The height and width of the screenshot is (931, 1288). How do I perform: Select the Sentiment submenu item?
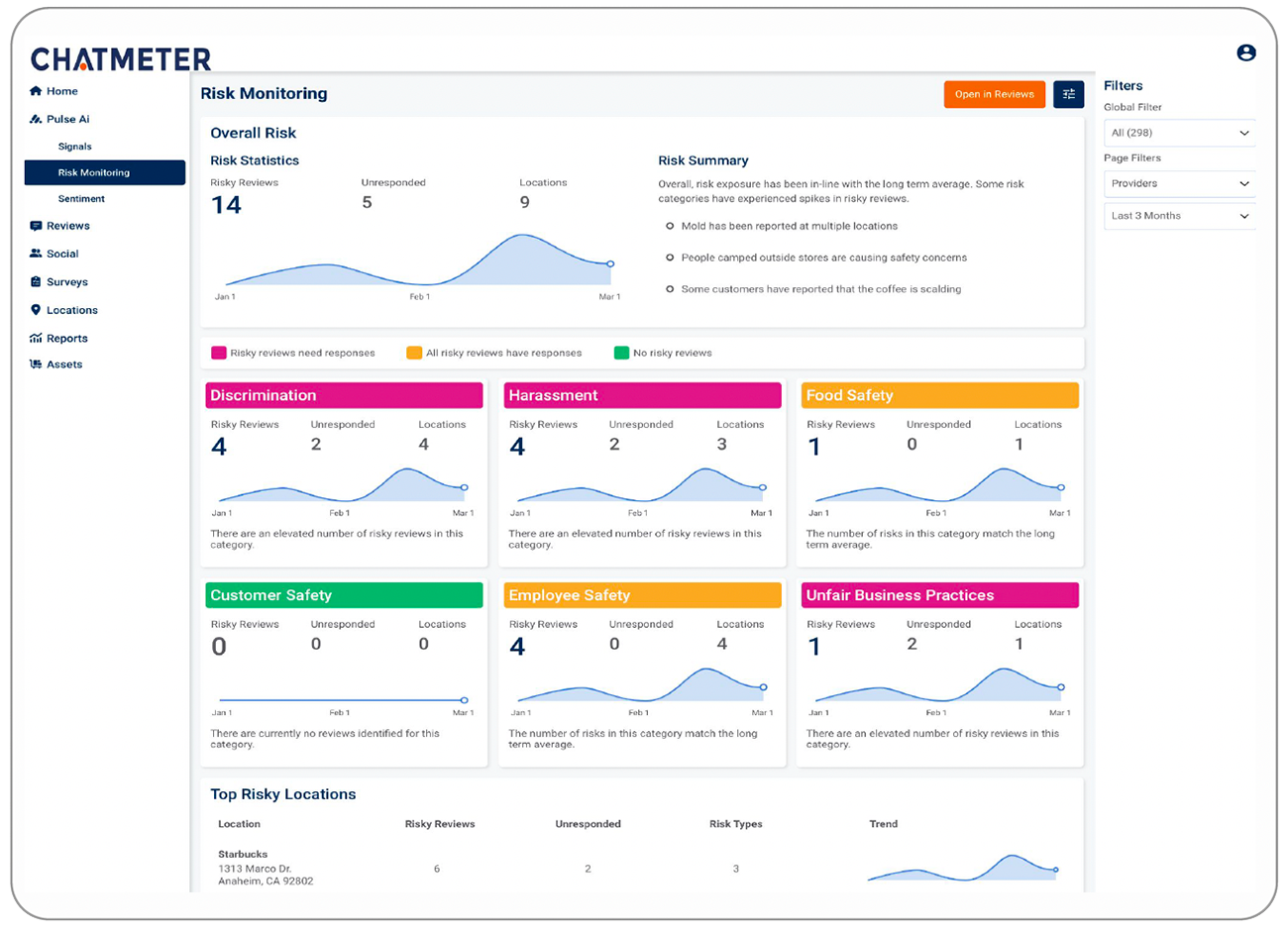coord(81,199)
